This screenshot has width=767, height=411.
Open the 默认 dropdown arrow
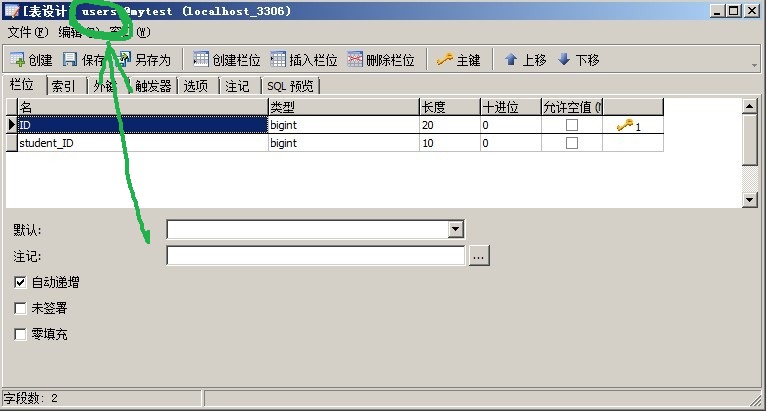coord(455,229)
